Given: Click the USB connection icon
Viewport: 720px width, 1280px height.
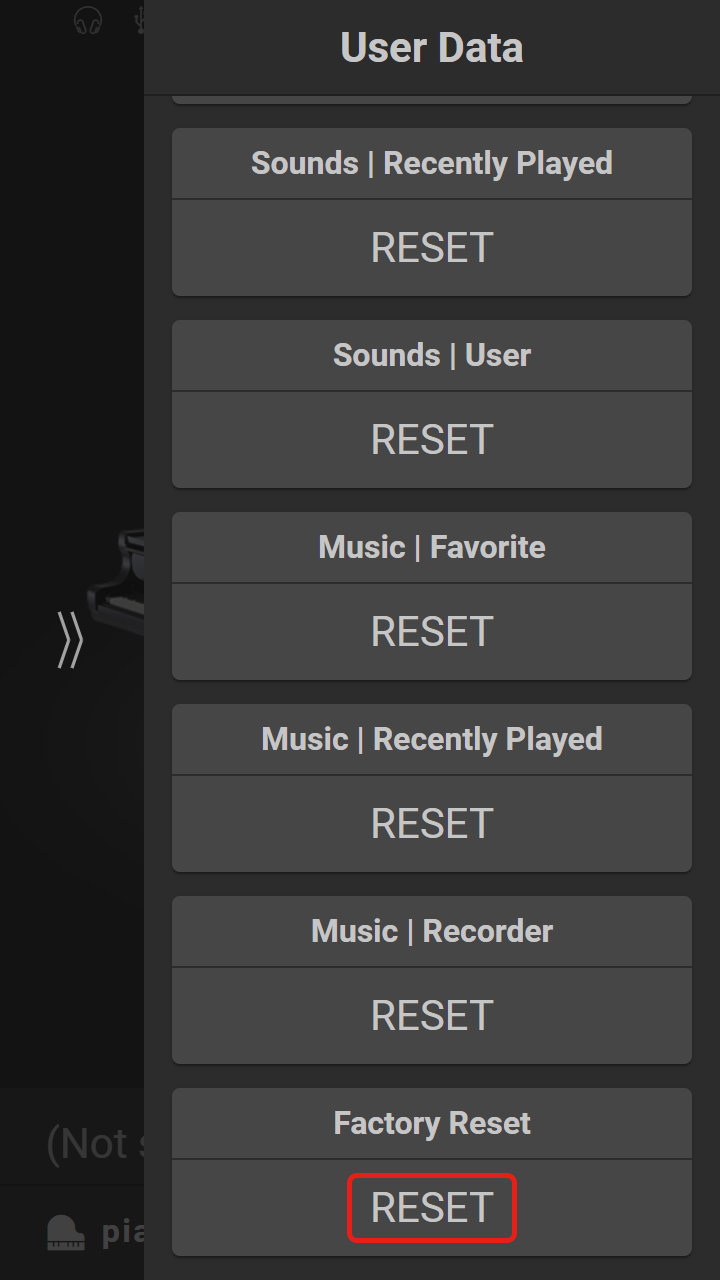Looking at the screenshot, I should (140, 20).
